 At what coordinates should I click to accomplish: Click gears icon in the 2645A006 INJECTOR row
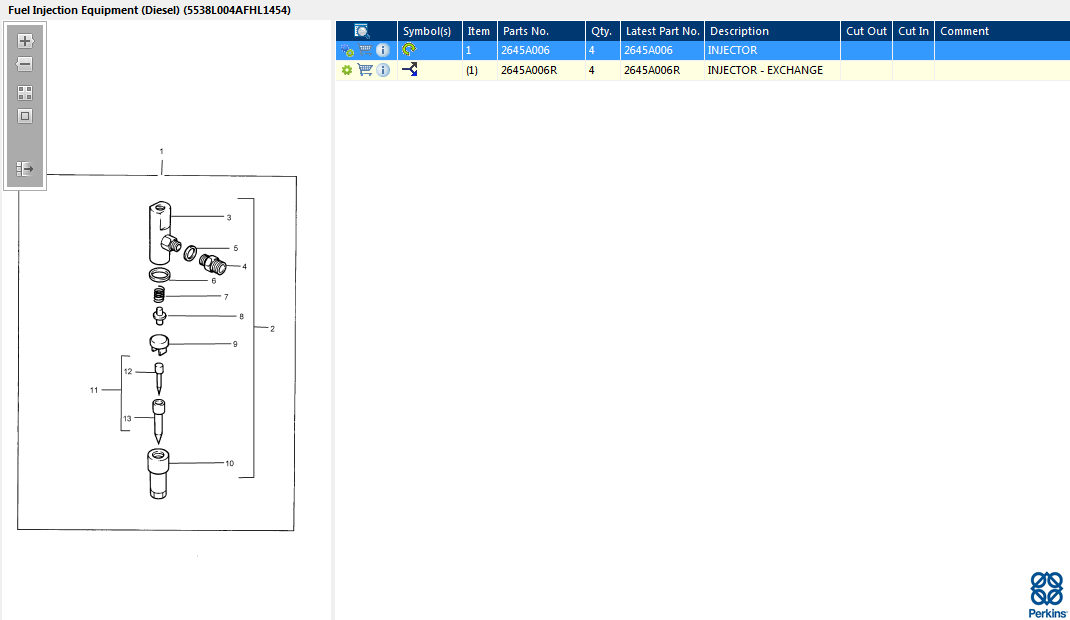point(347,50)
